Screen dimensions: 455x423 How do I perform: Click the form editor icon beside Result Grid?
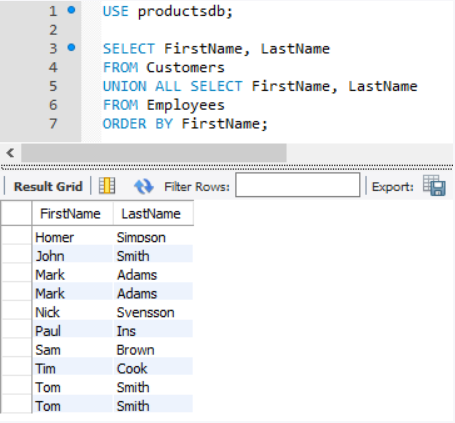pyautogui.click(x=107, y=186)
